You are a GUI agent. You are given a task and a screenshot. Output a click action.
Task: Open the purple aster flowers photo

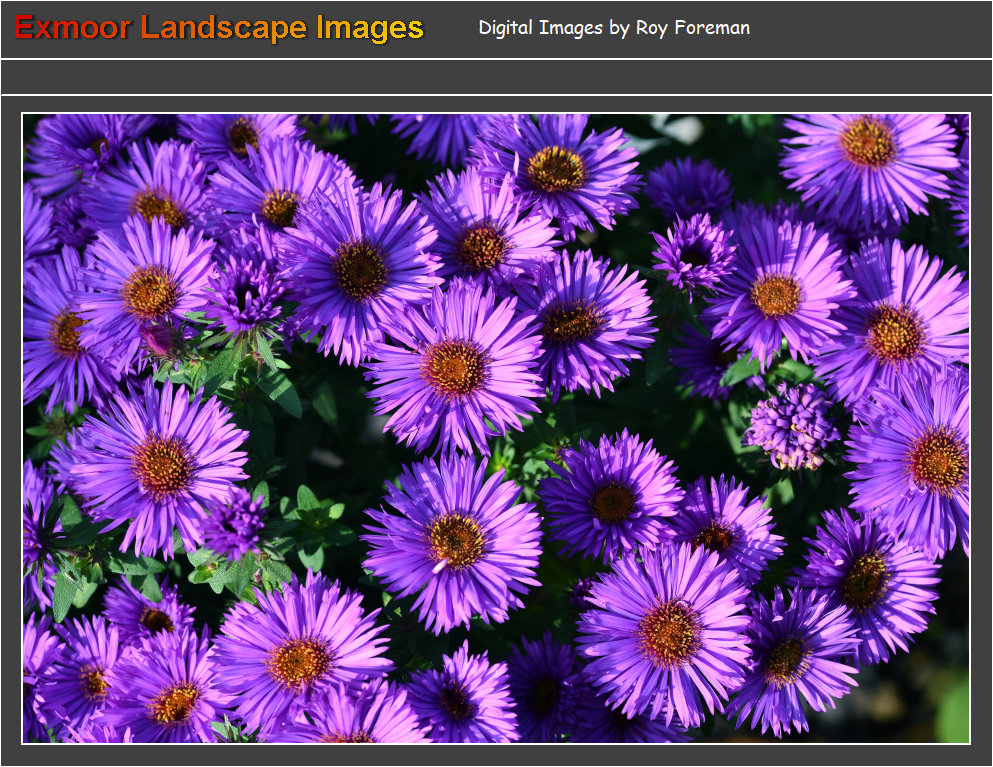(496, 428)
